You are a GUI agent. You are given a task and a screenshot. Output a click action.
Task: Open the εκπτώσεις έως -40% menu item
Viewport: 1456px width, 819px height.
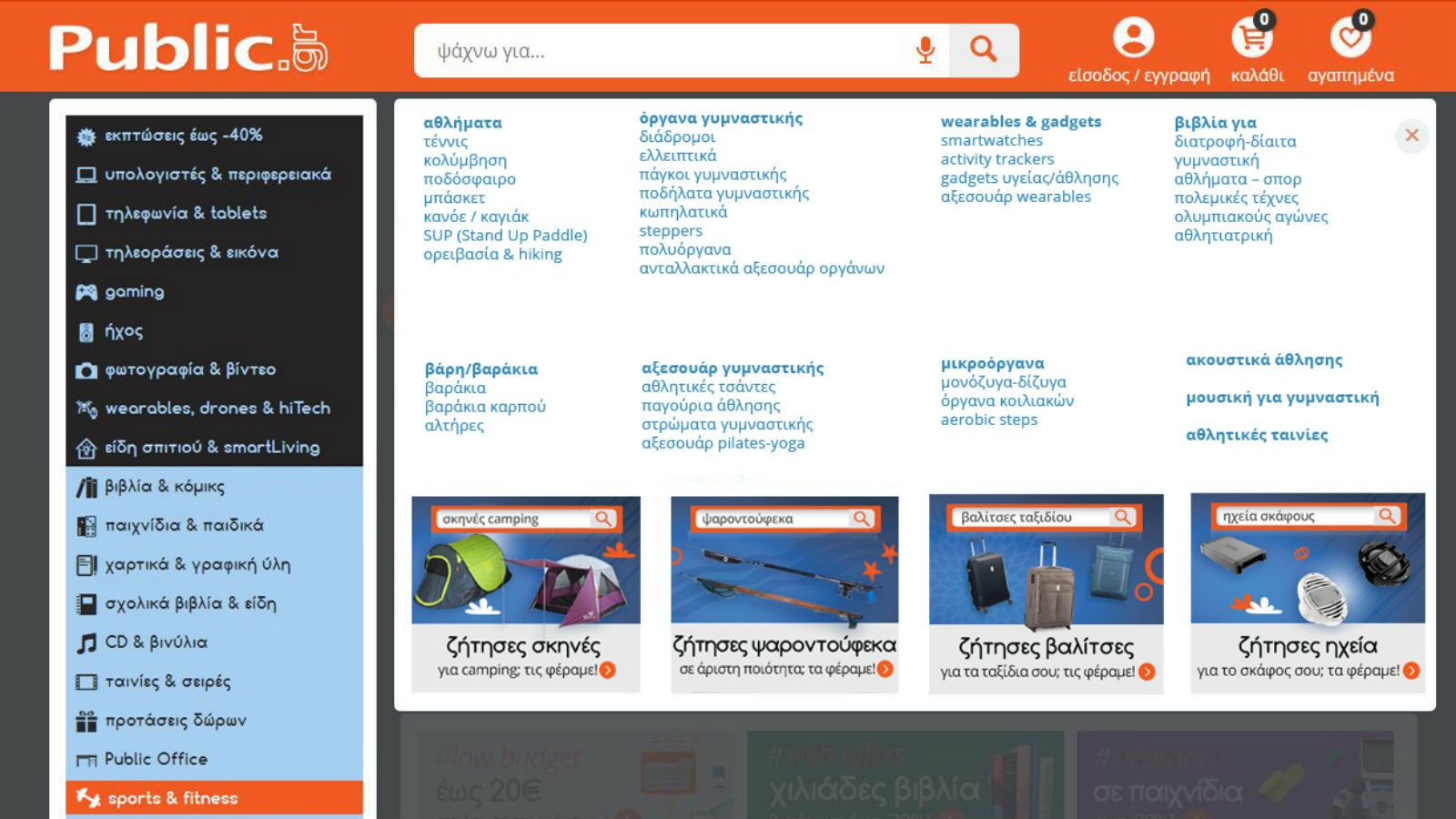click(183, 136)
